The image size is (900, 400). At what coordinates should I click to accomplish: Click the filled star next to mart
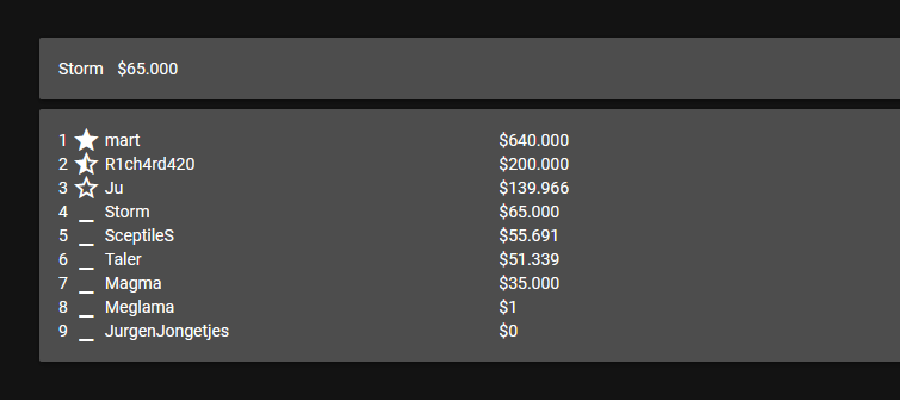point(86,140)
